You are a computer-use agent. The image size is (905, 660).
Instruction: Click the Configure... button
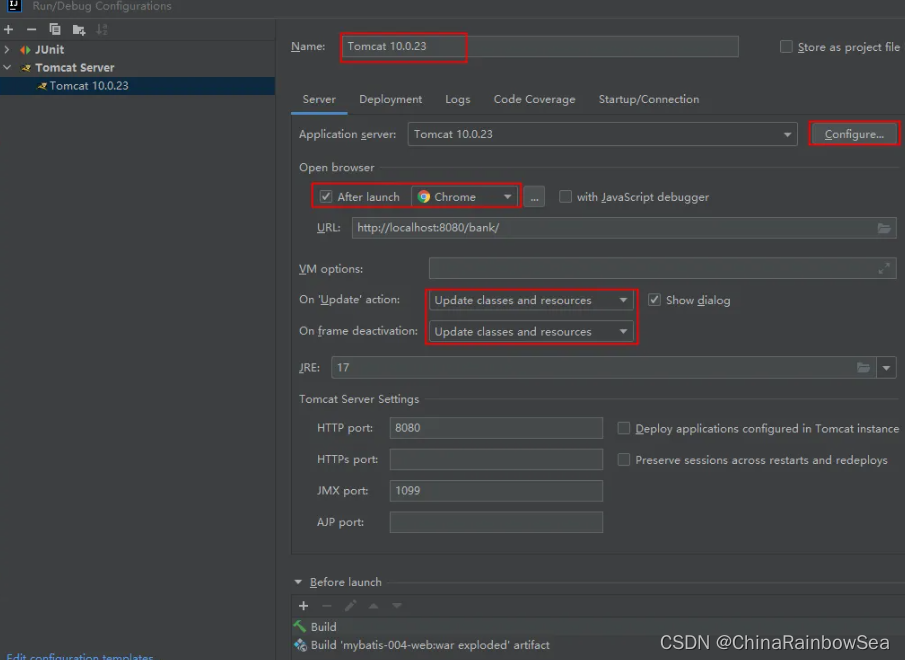(854, 134)
